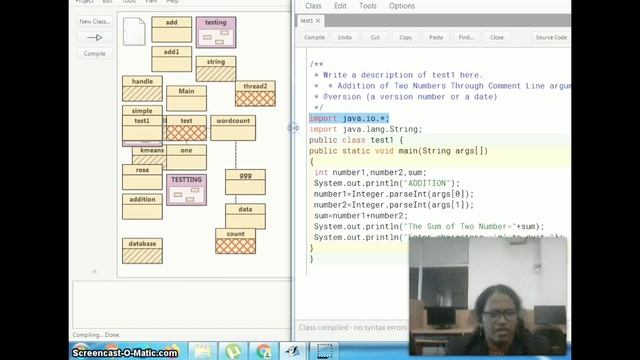640x360 pixels.
Task: Select the pink 'TESTTING' unit test class
Action: pyautogui.click(x=186, y=190)
